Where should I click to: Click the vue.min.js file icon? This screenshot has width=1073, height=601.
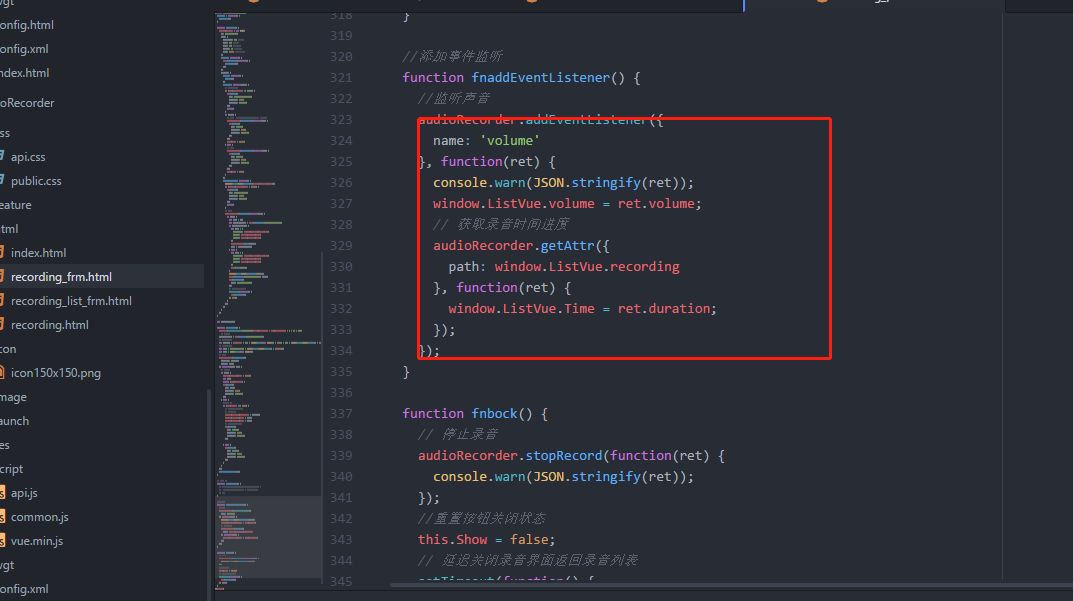click(x=2, y=541)
